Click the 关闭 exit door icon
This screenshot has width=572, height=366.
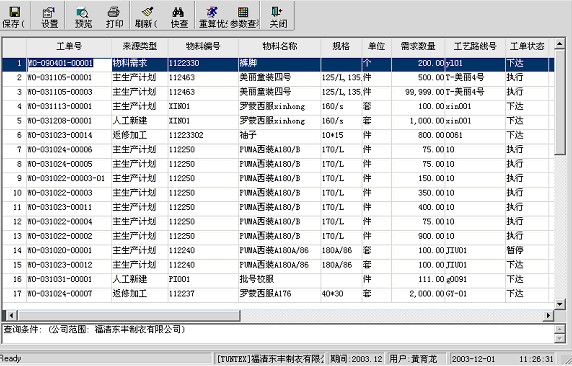(x=277, y=12)
